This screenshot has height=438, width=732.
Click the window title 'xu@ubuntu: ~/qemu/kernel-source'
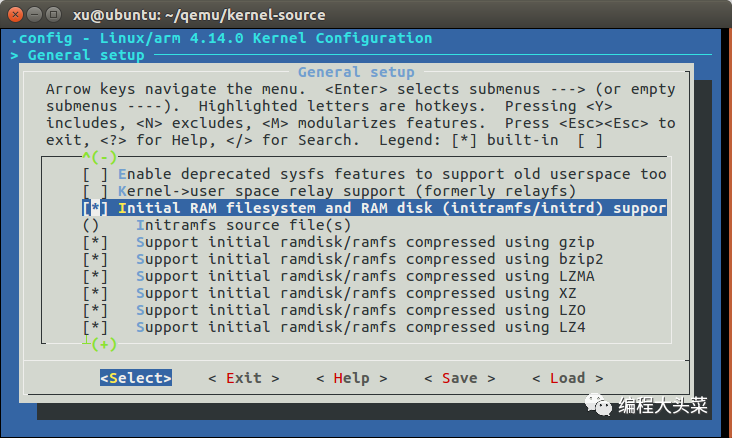(199, 15)
